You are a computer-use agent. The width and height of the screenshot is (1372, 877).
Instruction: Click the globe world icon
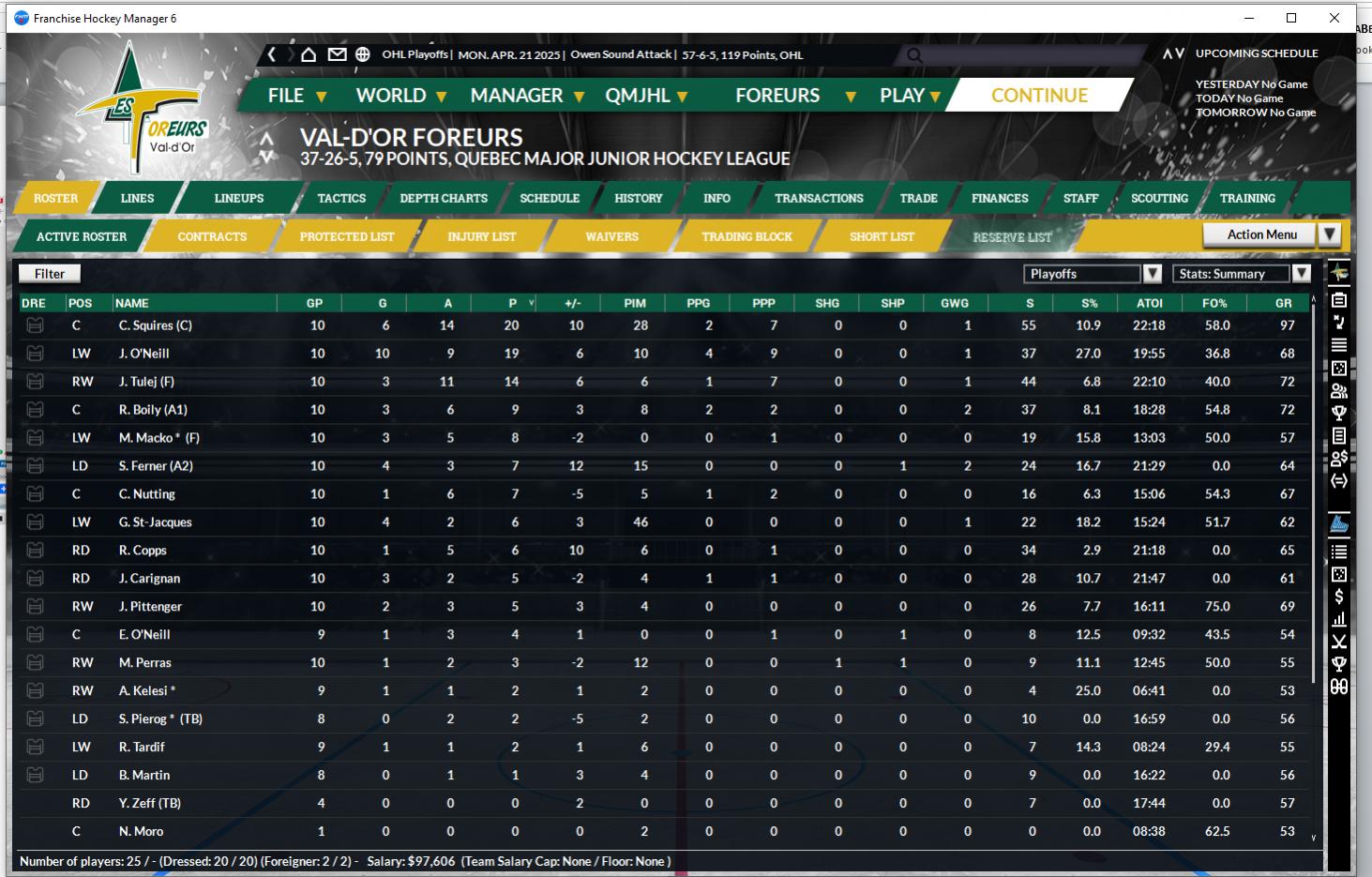point(362,54)
